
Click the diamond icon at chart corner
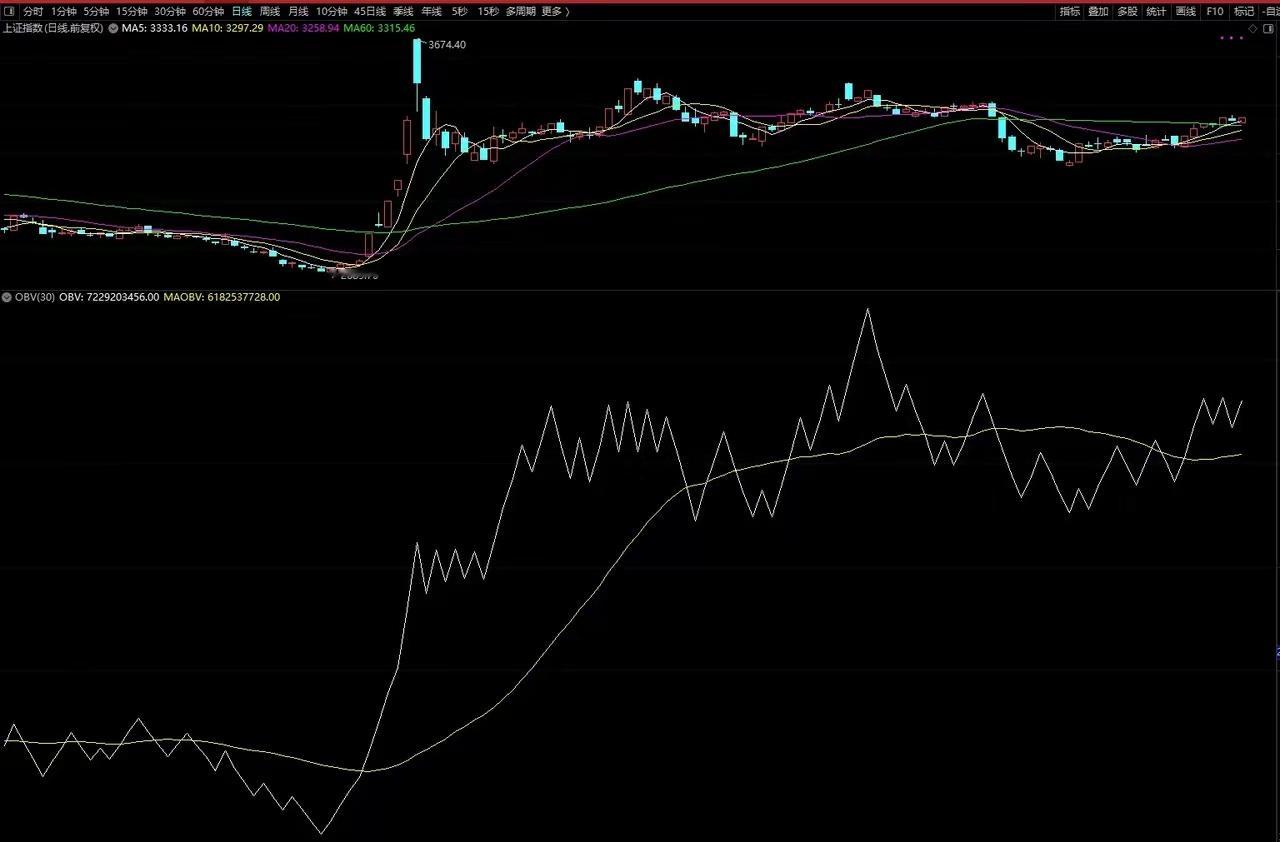pyautogui.click(x=1254, y=28)
